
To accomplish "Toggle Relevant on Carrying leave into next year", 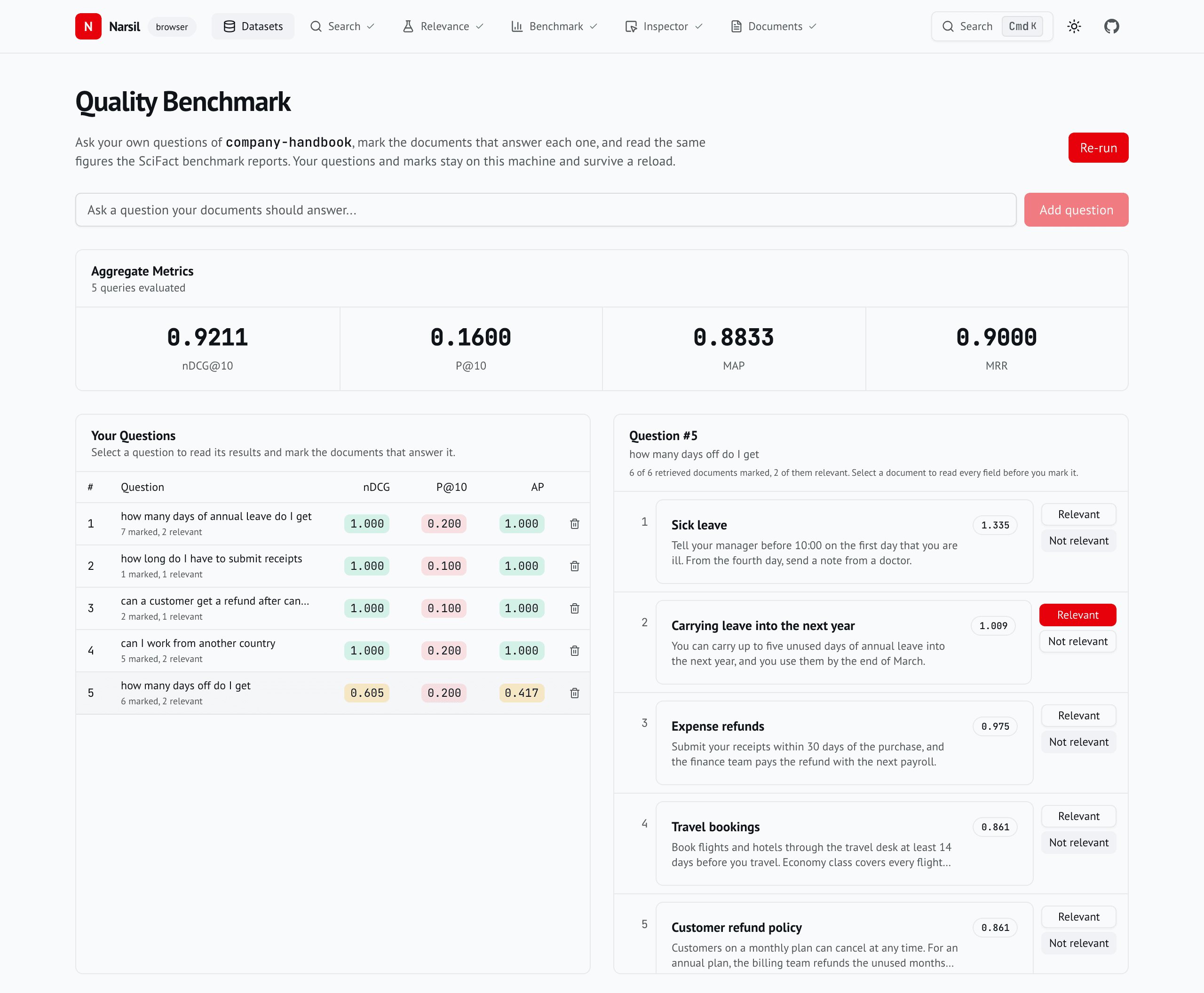I will 1077,615.
